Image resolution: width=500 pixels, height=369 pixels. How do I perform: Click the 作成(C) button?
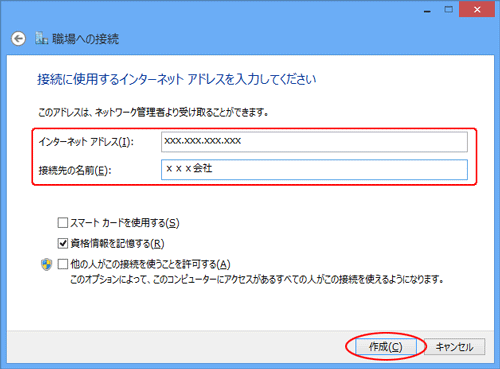(386, 347)
